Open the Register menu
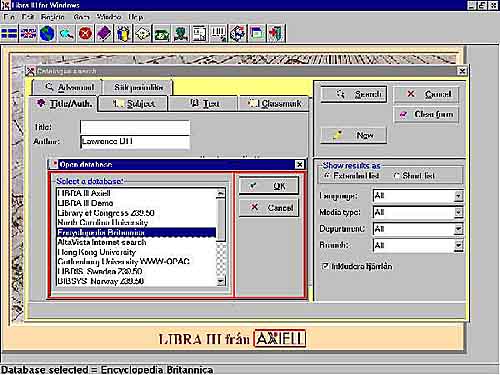The image size is (500, 375). 53,17
